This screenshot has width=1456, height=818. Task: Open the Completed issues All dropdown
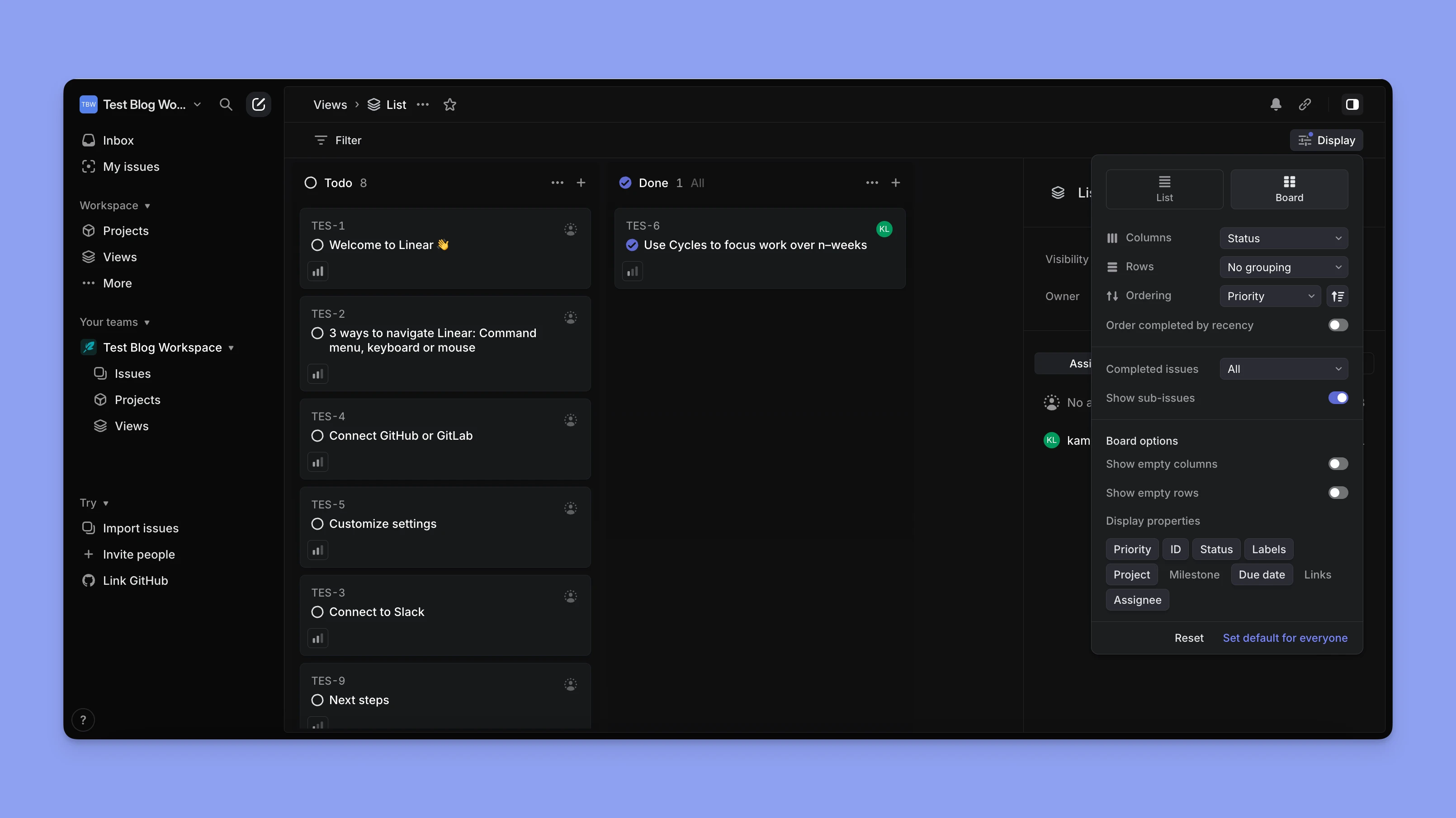click(1284, 368)
